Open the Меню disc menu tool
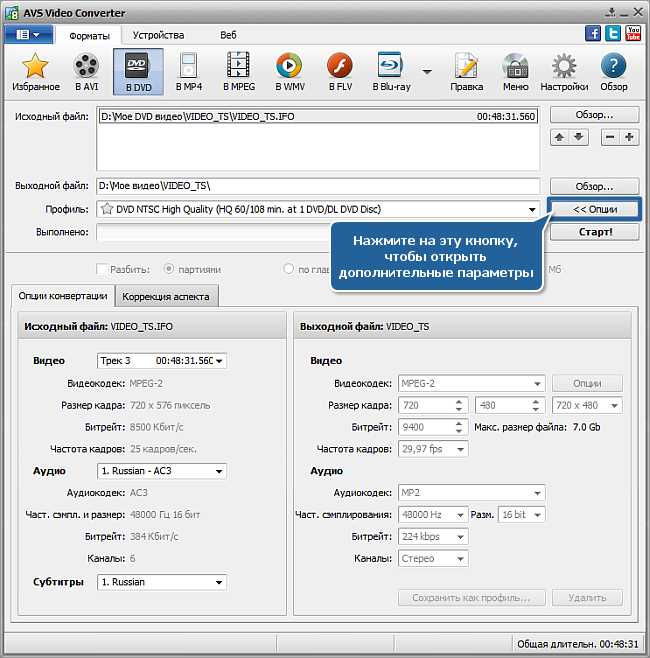Screen dimensions: 650x658 click(x=516, y=71)
